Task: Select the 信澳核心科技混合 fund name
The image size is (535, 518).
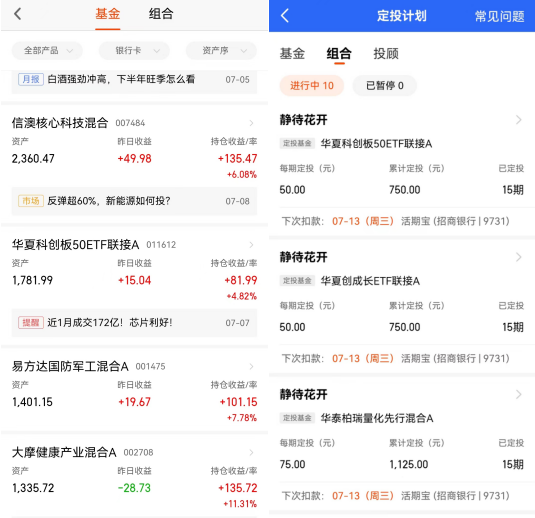Action: [x=60, y=123]
